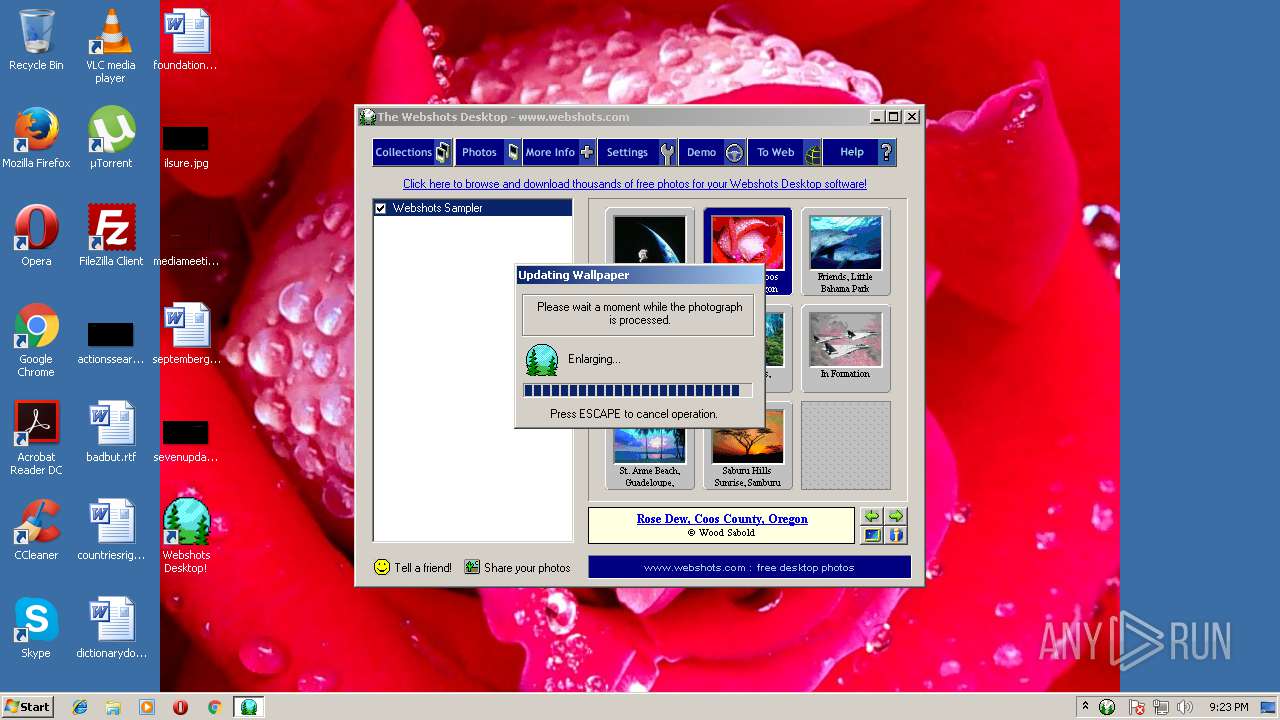The width and height of the screenshot is (1280, 720).
Task: Open the Photos toolbar button
Action: (488, 152)
